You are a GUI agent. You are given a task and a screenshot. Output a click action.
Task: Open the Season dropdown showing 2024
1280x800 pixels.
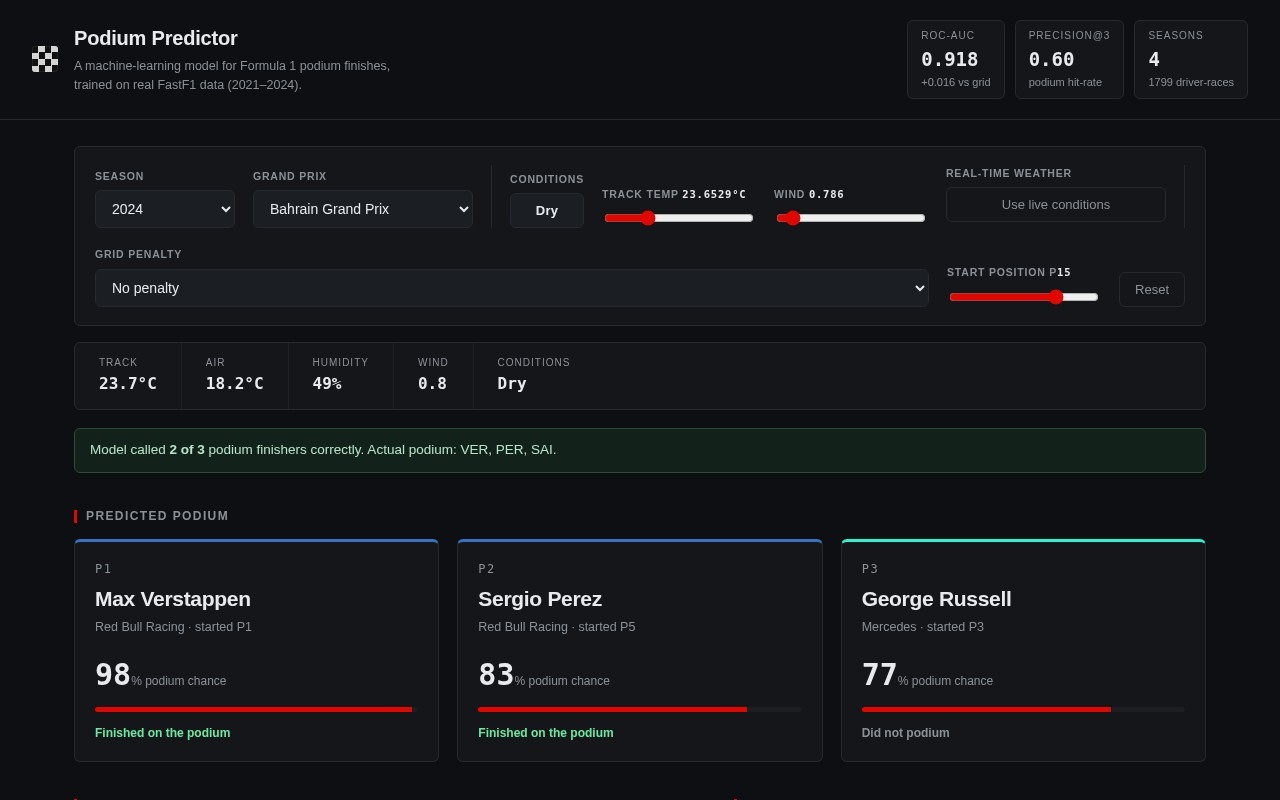coord(165,209)
